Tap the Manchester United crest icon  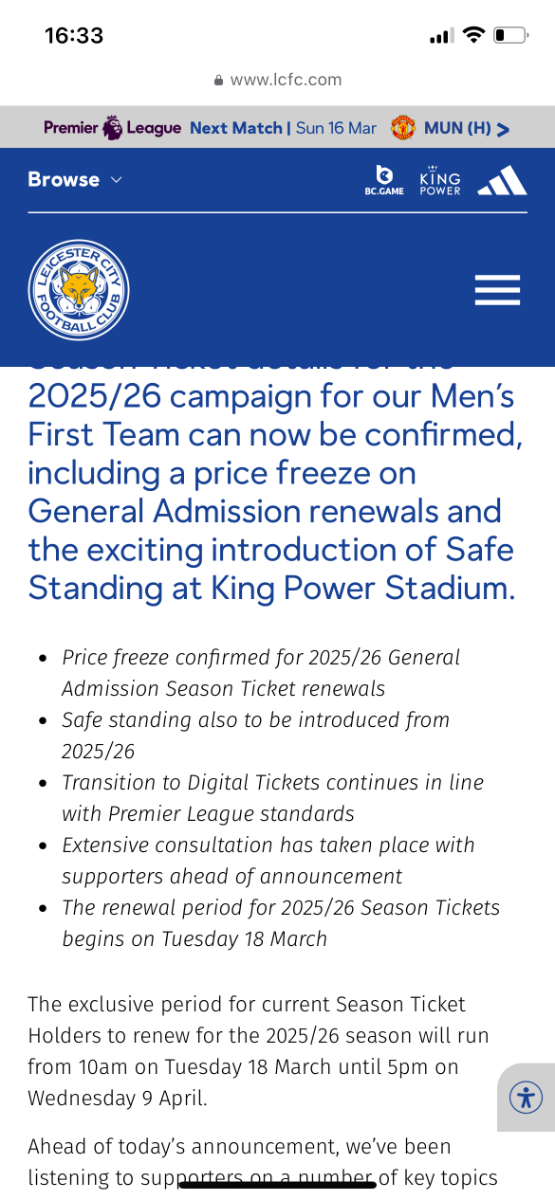pyautogui.click(x=403, y=128)
